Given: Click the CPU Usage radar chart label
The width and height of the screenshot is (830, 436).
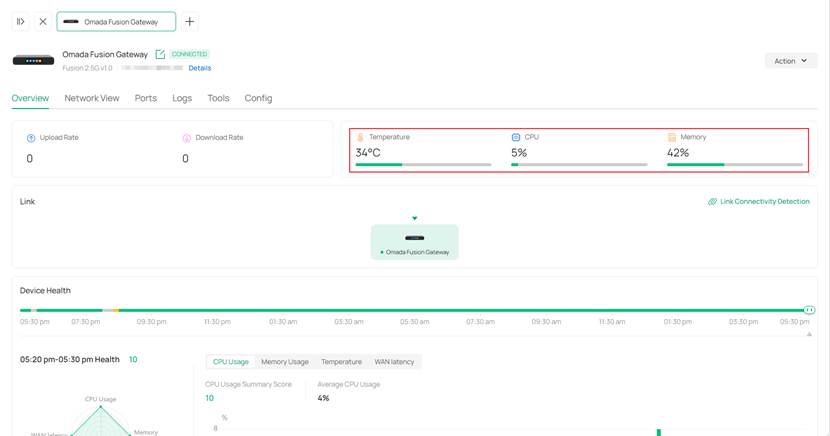Looking at the screenshot, I should pos(101,399).
